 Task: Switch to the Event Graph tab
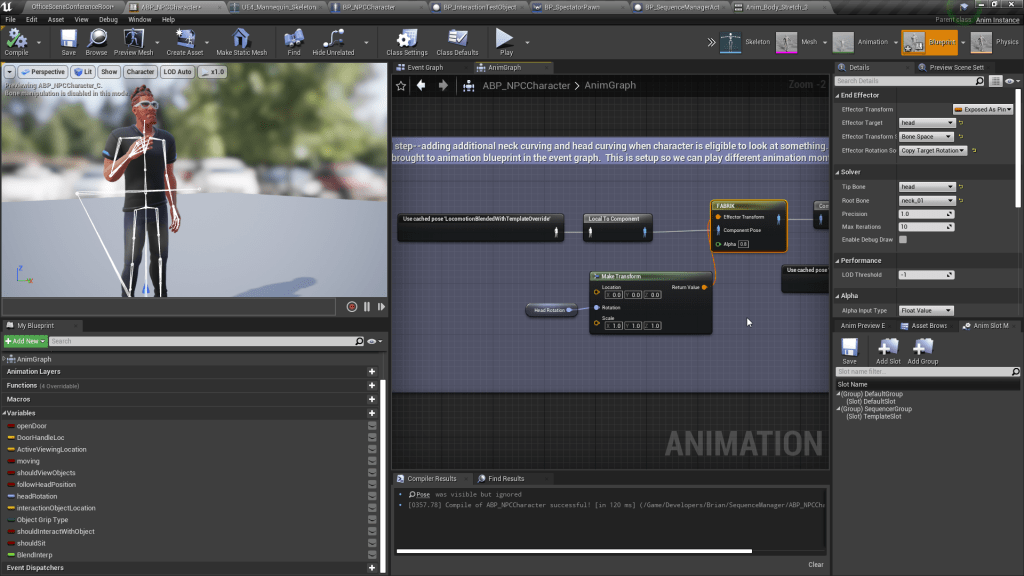pyautogui.click(x=425, y=67)
